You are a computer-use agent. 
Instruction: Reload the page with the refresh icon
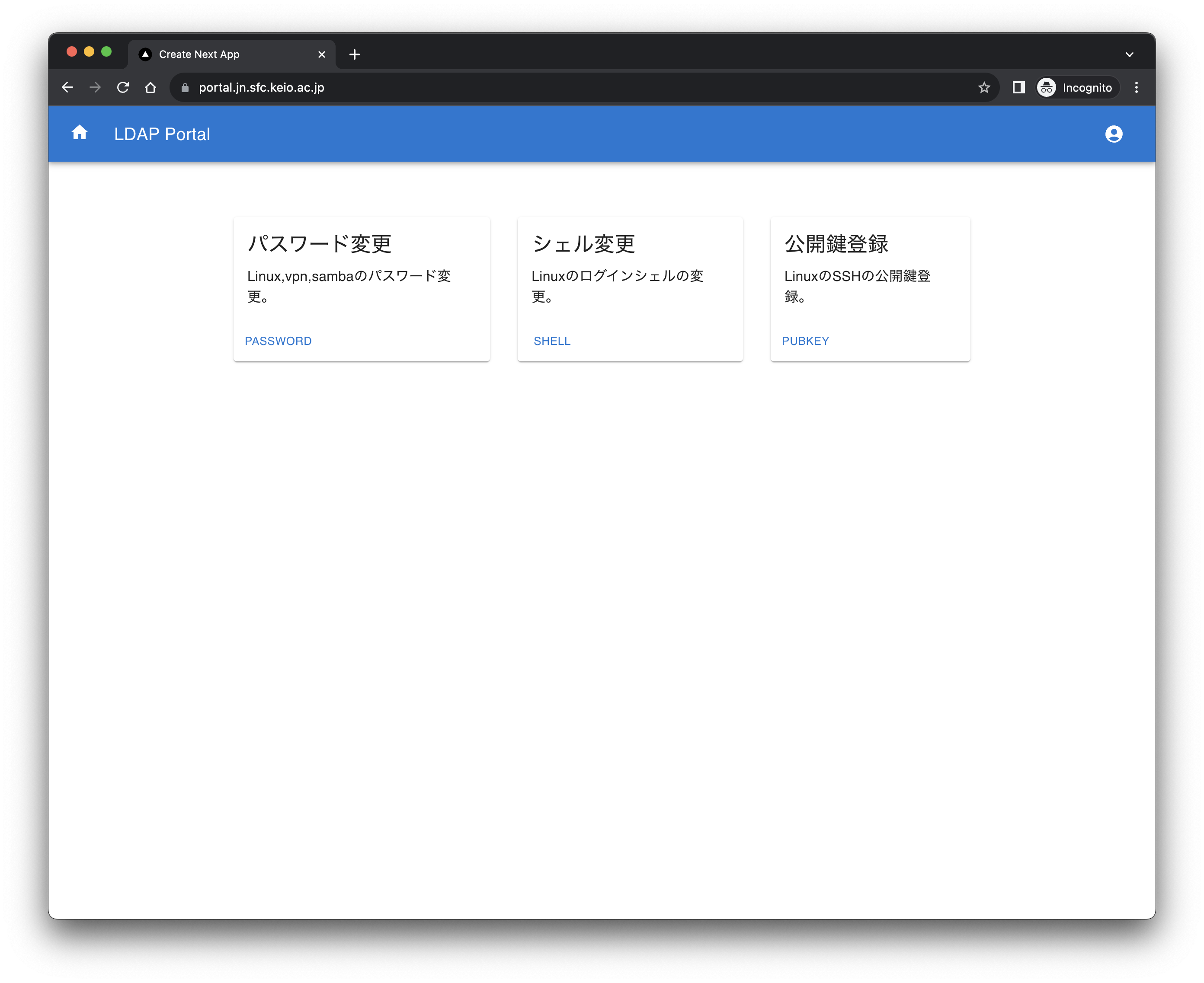point(123,87)
